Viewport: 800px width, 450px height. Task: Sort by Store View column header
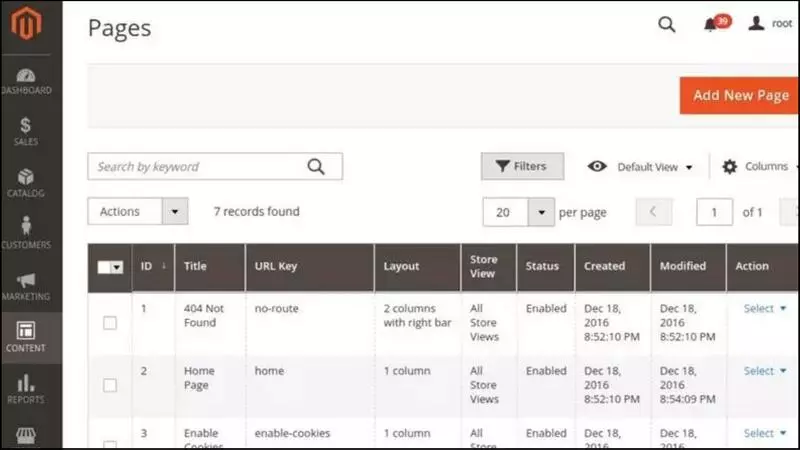pos(489,266)
